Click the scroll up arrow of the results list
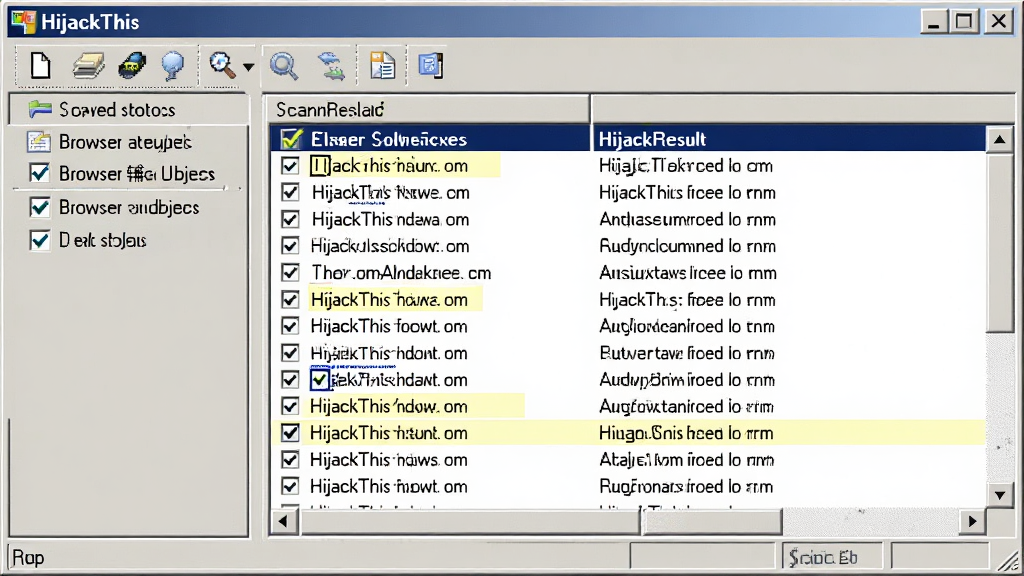 click(999, 140)
